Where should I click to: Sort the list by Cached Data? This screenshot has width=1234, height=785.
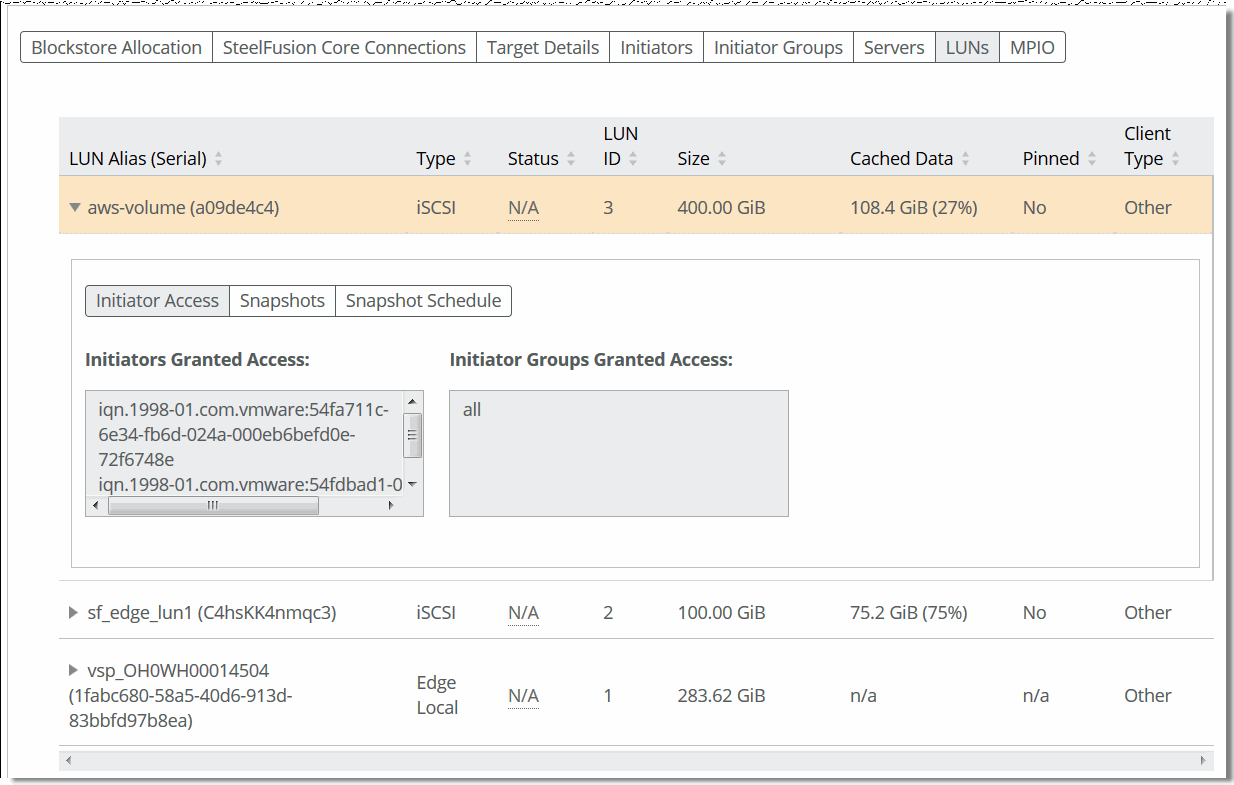(x=965, y=159)
